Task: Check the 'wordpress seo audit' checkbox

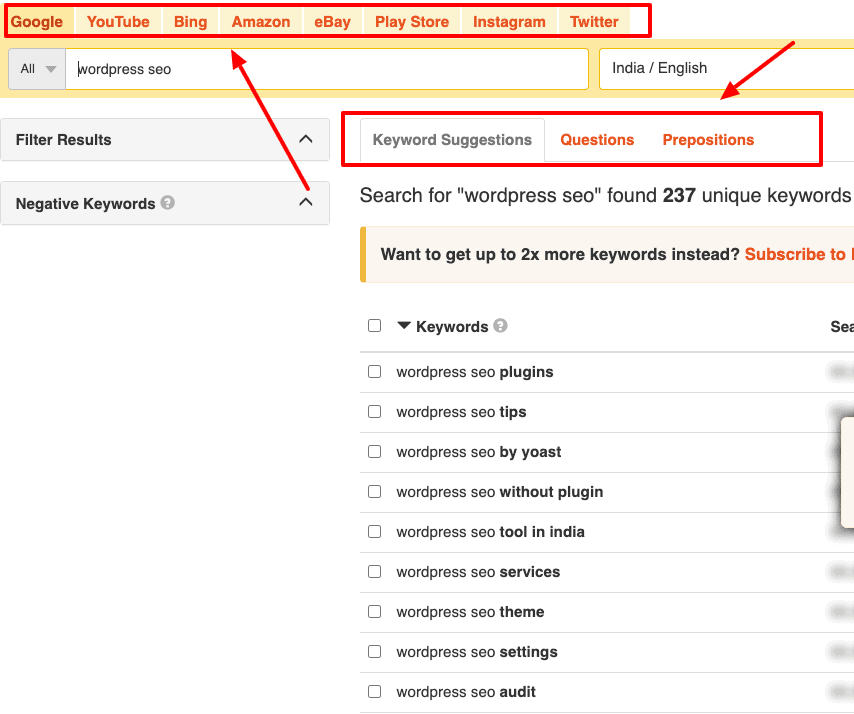Action: (x=374, y=692)
